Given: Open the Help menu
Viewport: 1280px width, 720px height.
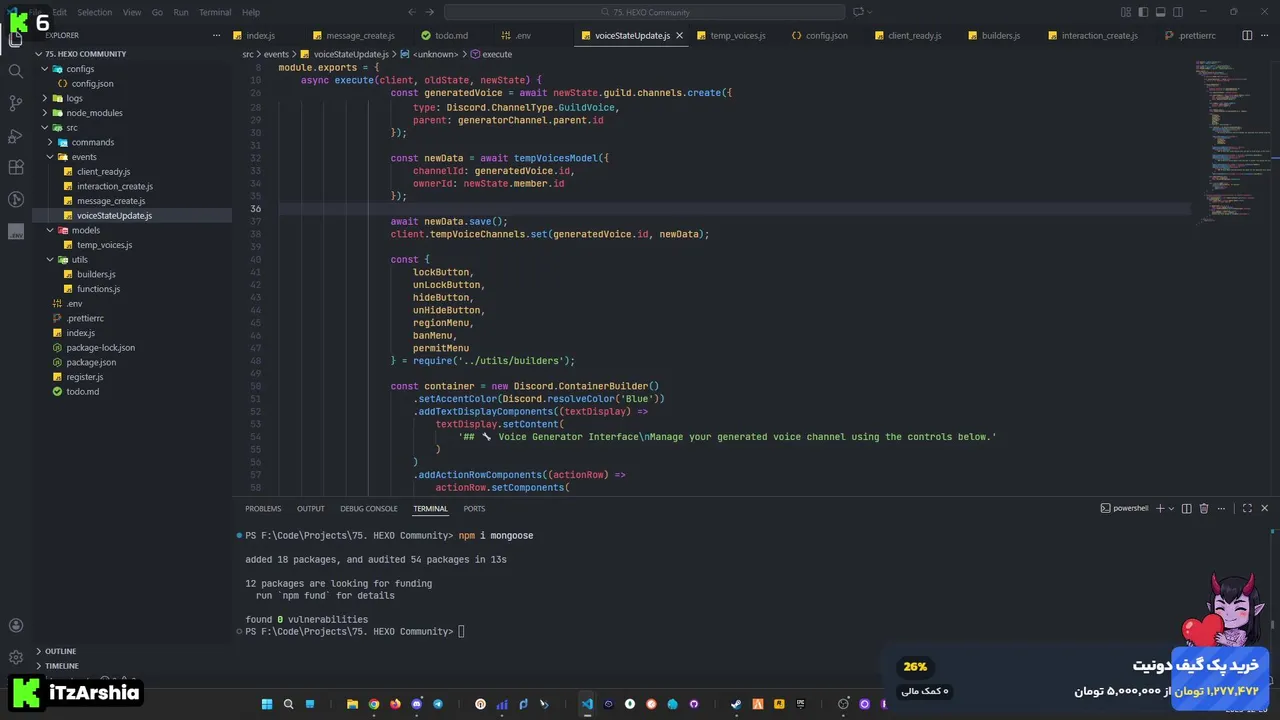Looking at the screenshot, I should [x=251, y=12].
